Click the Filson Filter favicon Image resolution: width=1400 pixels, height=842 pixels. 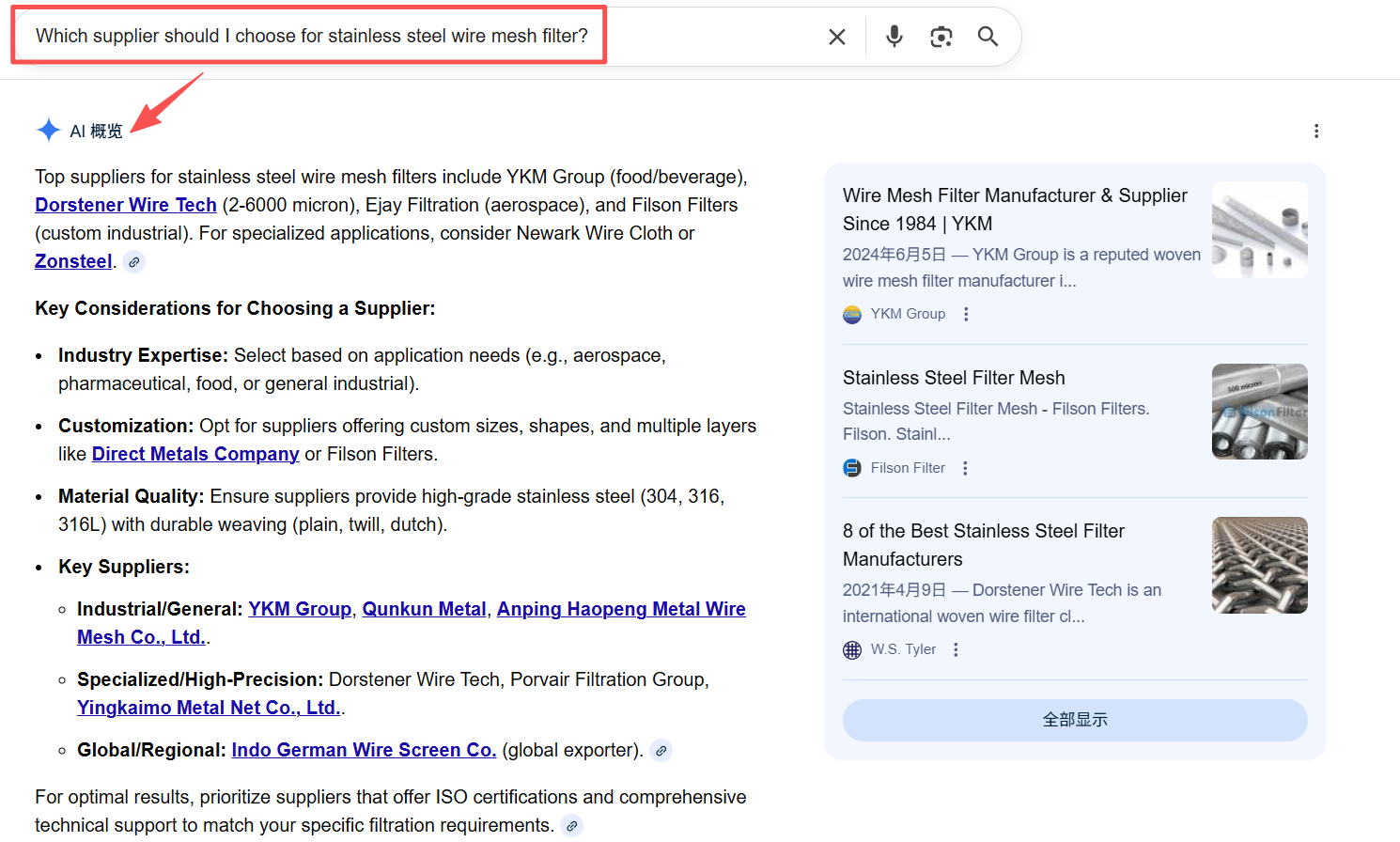(851, 467)
